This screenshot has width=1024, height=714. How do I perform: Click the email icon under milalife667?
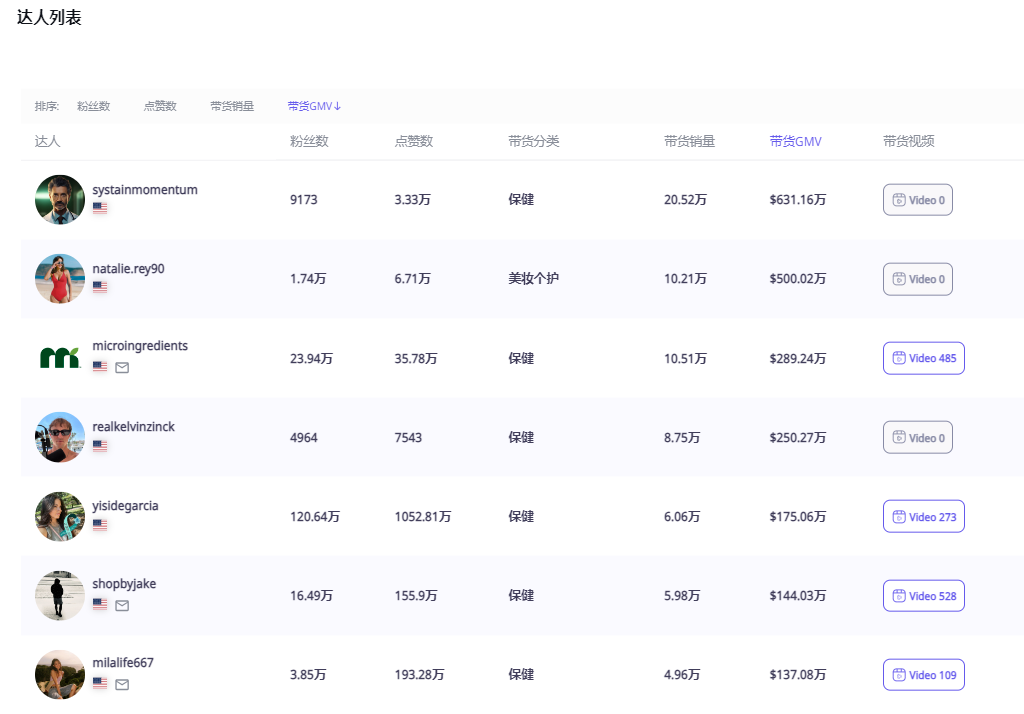(x=122, y=684)
